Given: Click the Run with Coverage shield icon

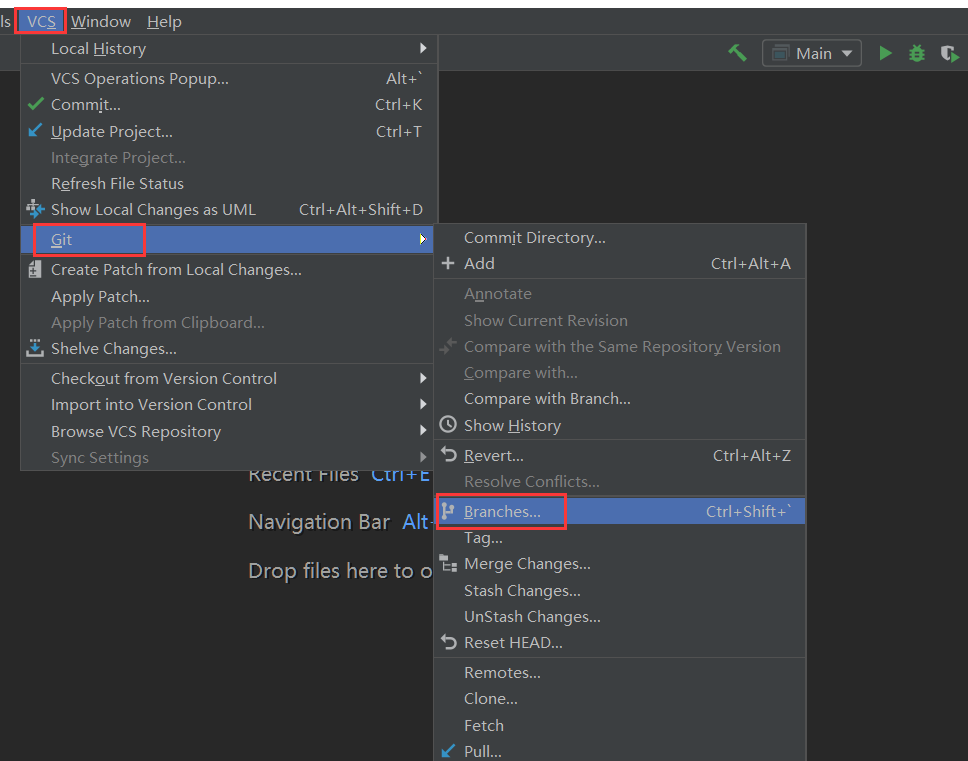Looking at the screenshot, I should 949,54.
